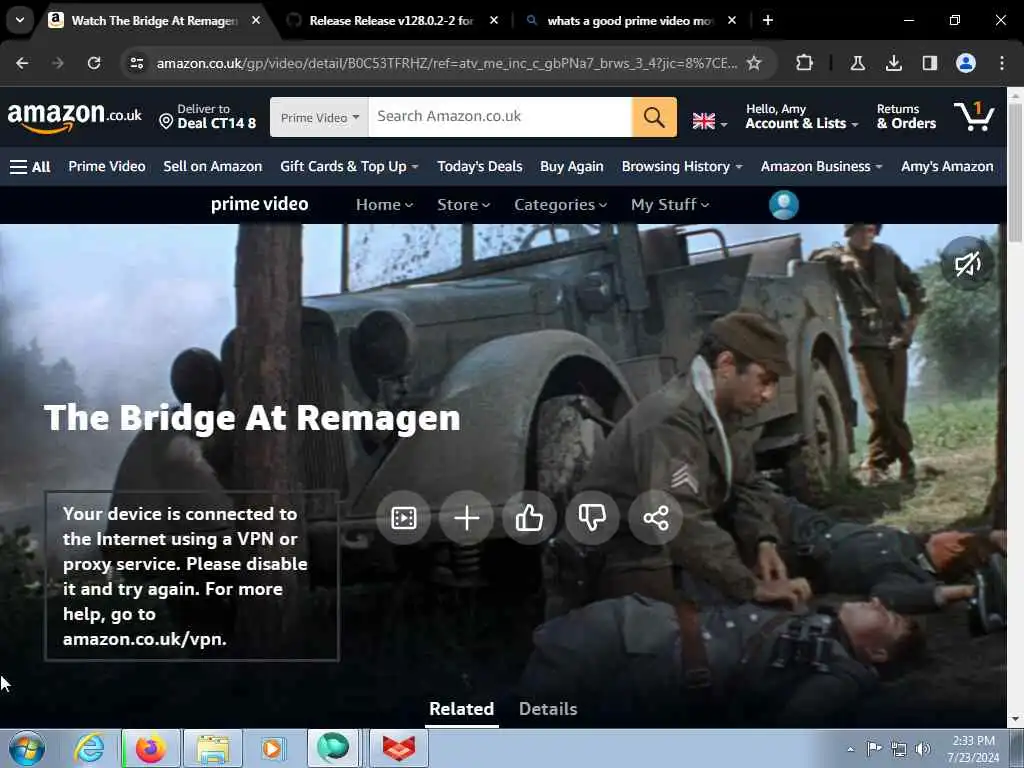Like the movie with thumbs-up icon
The image size is (1024, 768).
(x=529, y=518)
